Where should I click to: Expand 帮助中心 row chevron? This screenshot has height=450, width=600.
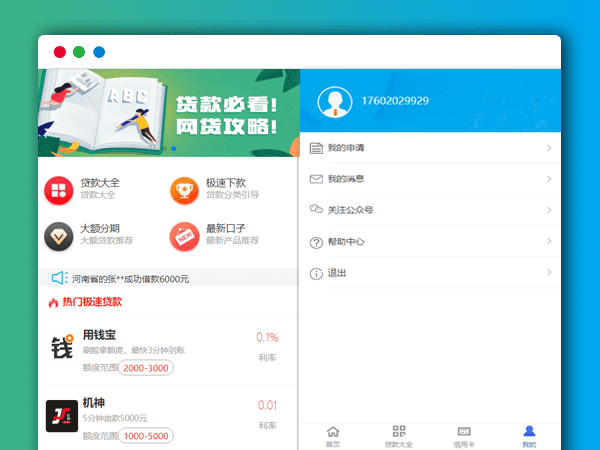(549, 241)
